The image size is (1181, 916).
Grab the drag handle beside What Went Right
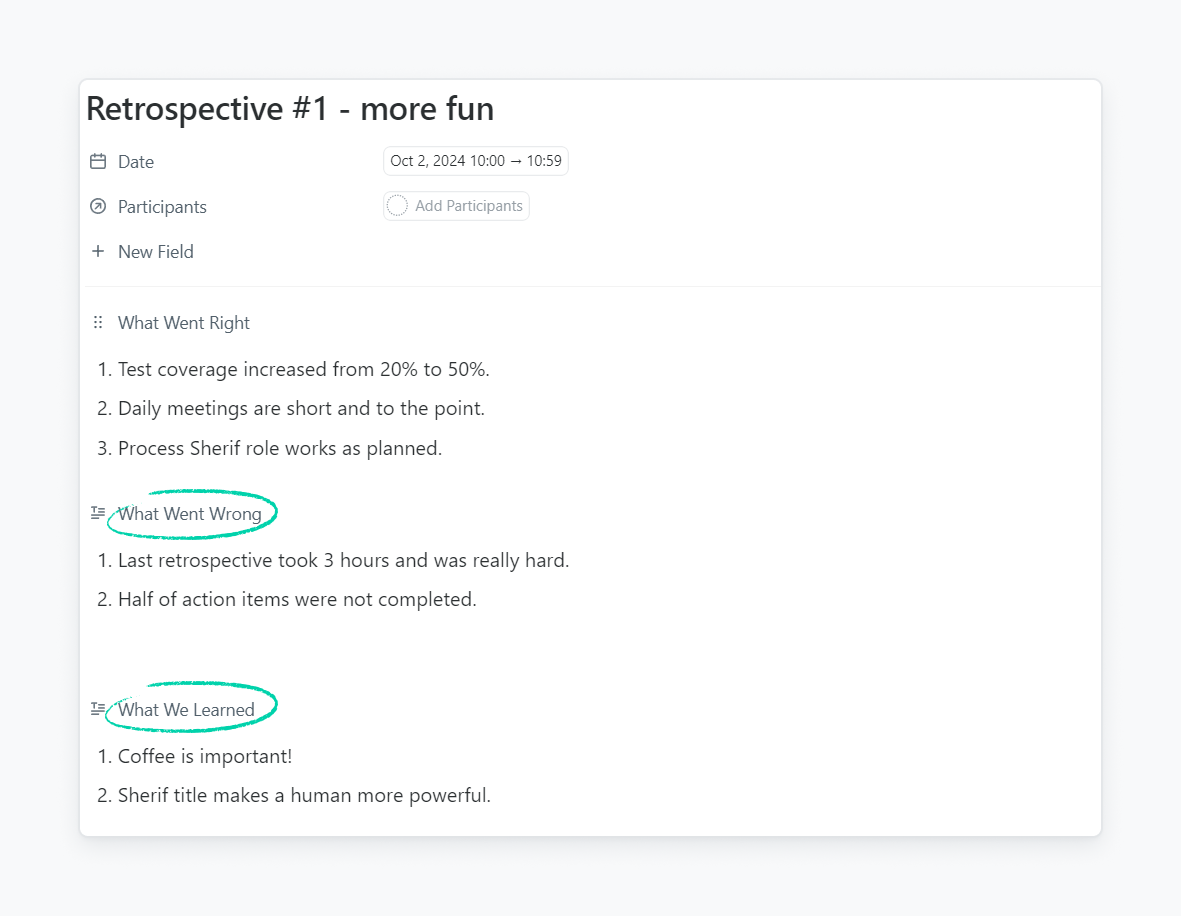tap(98, 323)
